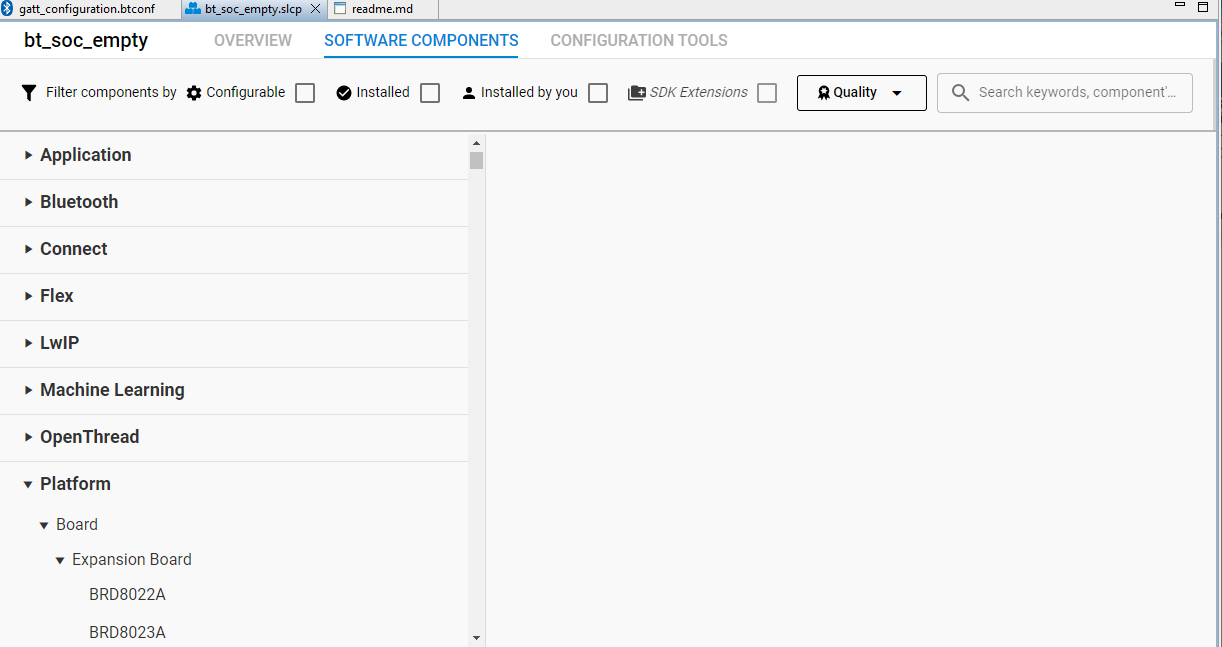Collapse the Platform category
Image resolution: width=1222 pixels, height=647 pixels.
point(75,483)
